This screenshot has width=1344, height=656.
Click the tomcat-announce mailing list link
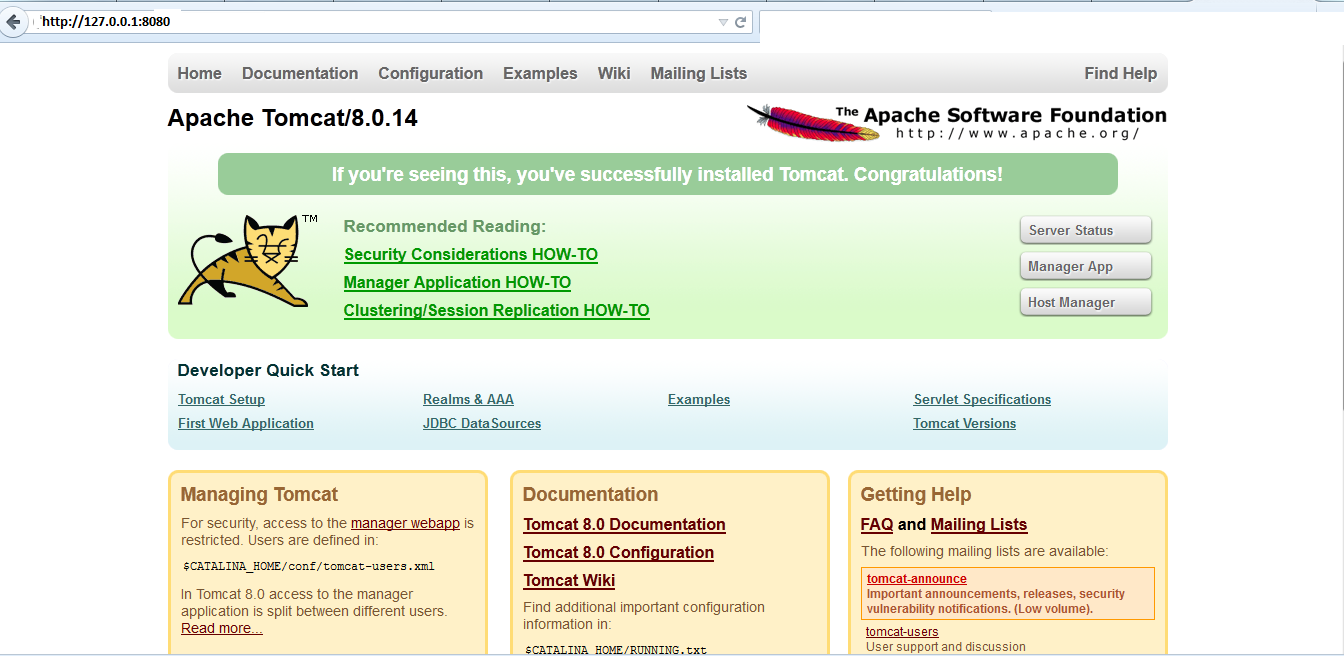click(916, 579)
